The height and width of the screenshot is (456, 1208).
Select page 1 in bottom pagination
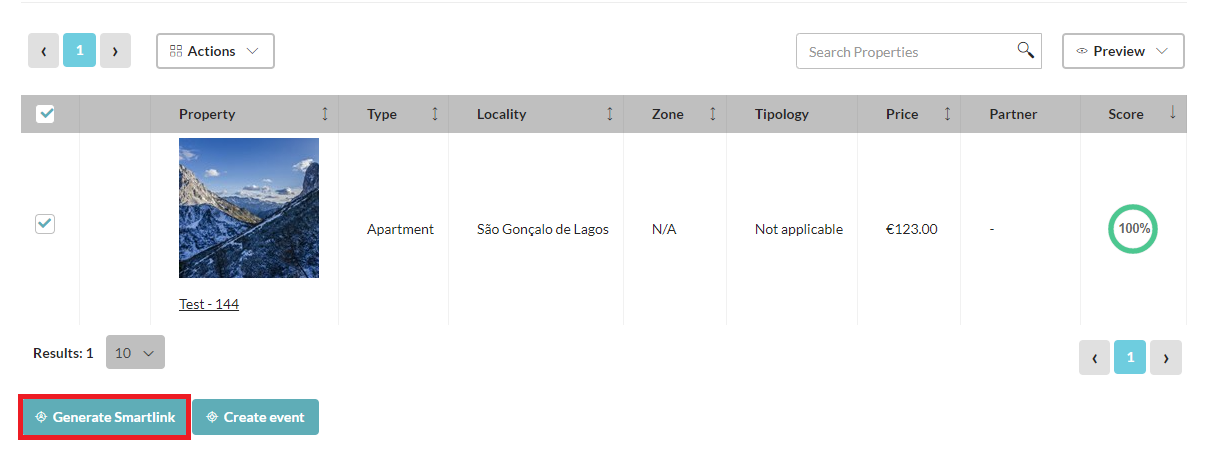point(1130,357)
